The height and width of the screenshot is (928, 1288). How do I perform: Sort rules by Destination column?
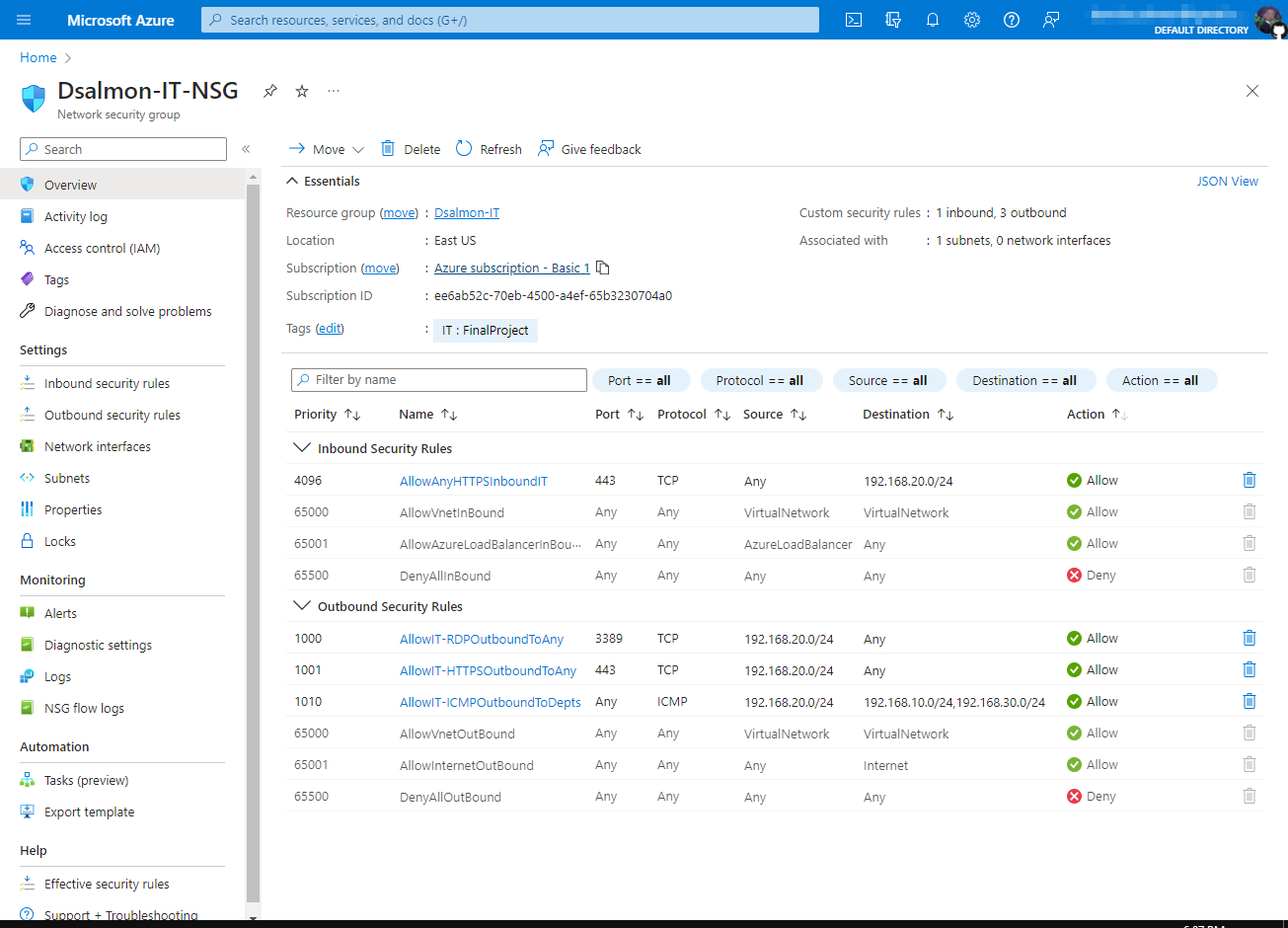coord(908,415)
